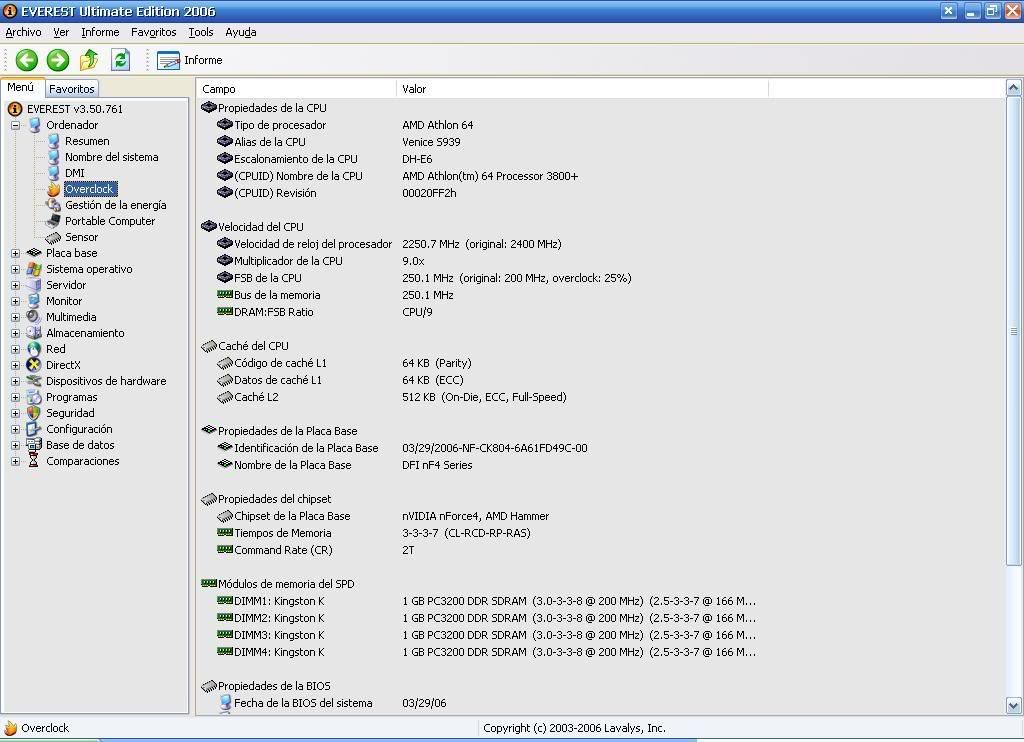Open the Favoritos menu
This screenshot has height=742, width=1024.
tap(153, 32)
